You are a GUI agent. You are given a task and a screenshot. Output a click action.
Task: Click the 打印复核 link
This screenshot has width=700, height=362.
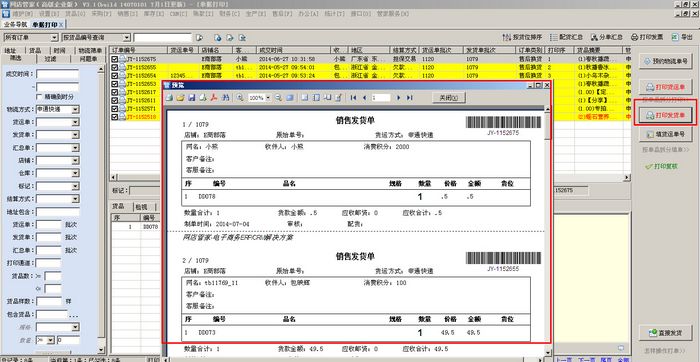click(662, 166)
